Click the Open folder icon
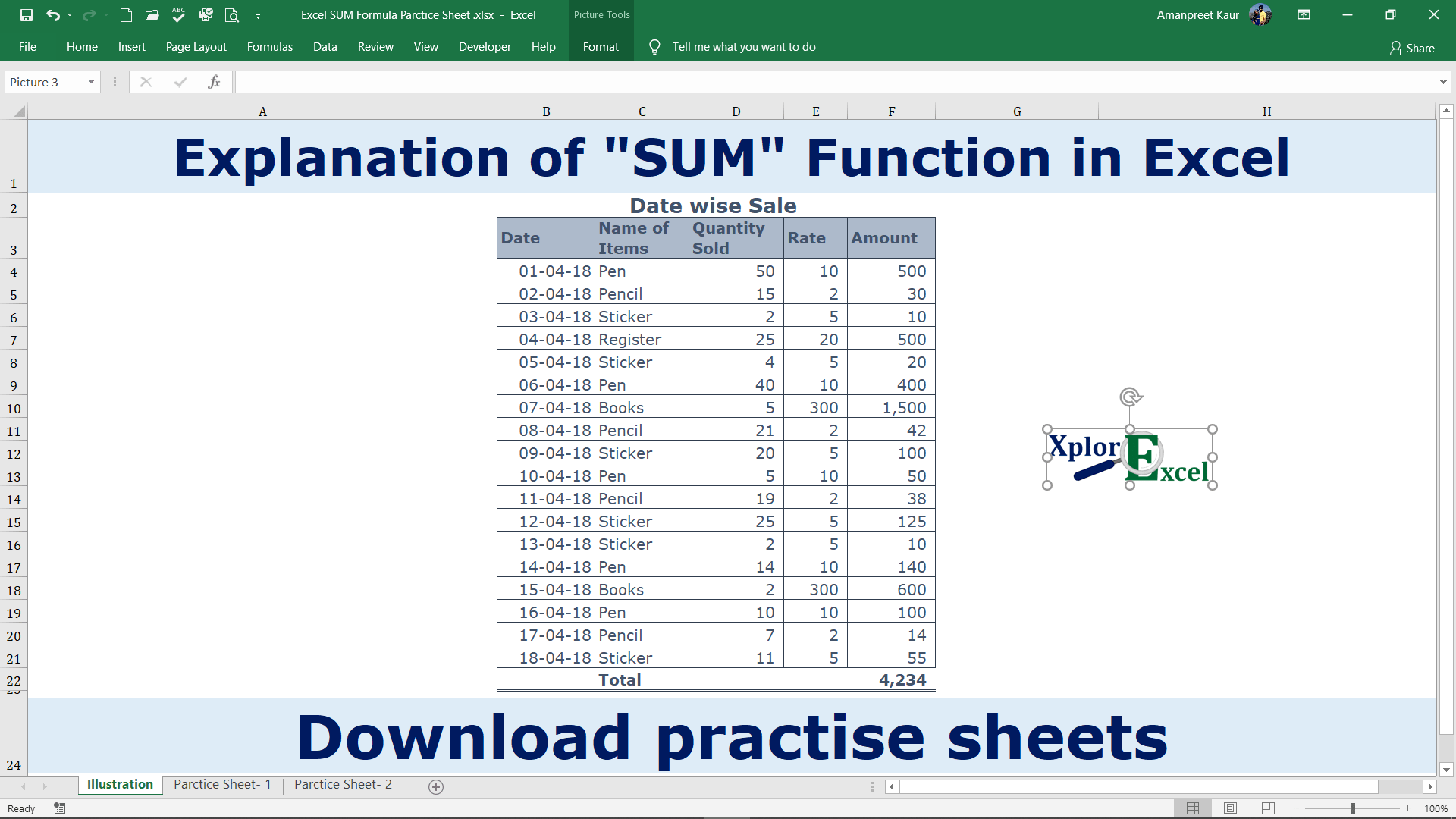The height and width of the screenshot is (819, 1456). click(x=152, y=15)
